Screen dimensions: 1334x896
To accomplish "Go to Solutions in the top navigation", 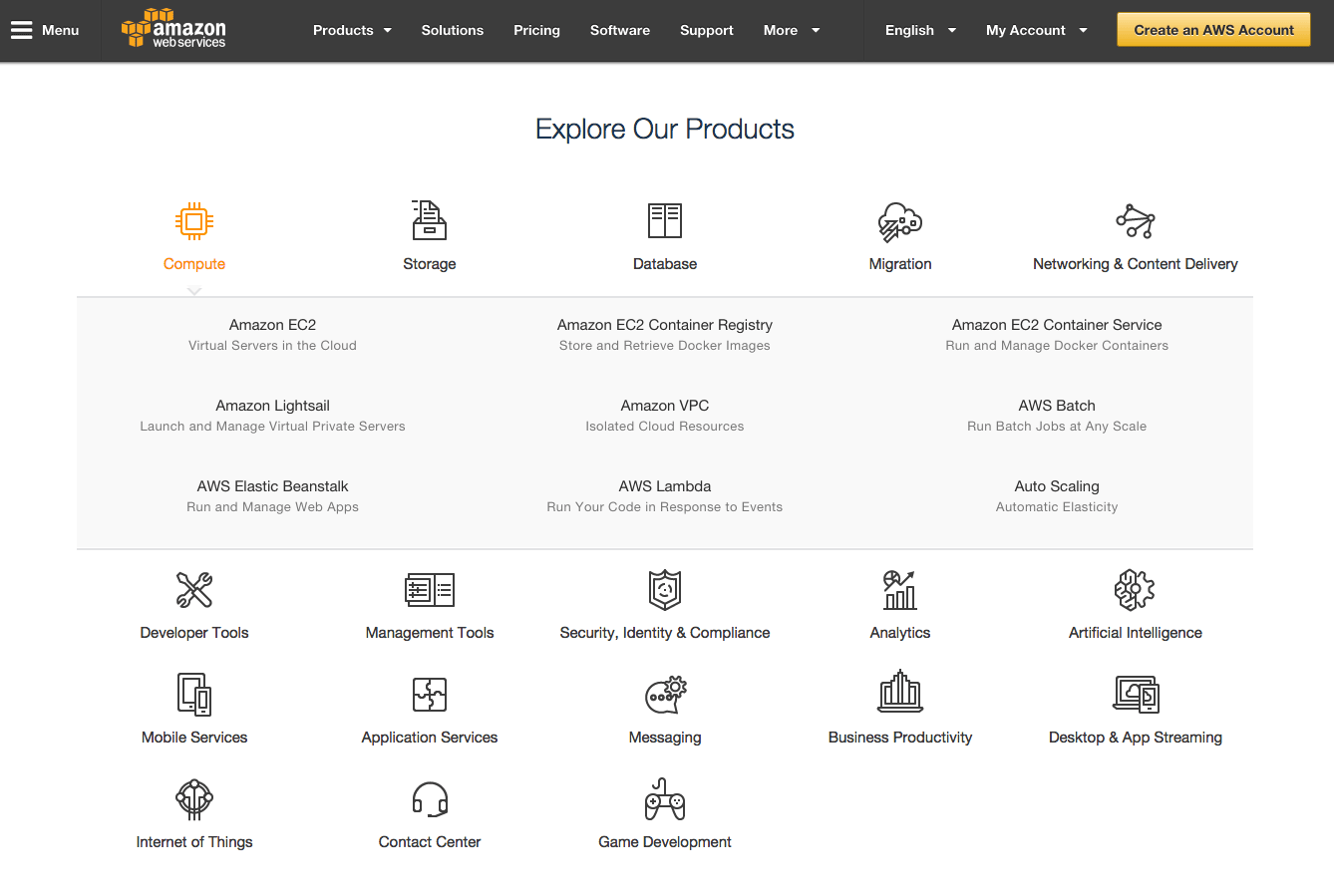I will [x=453, y=30].
